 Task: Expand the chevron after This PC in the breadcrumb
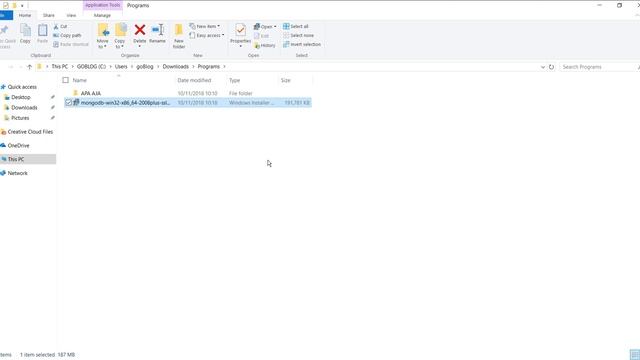pos(73,67)
